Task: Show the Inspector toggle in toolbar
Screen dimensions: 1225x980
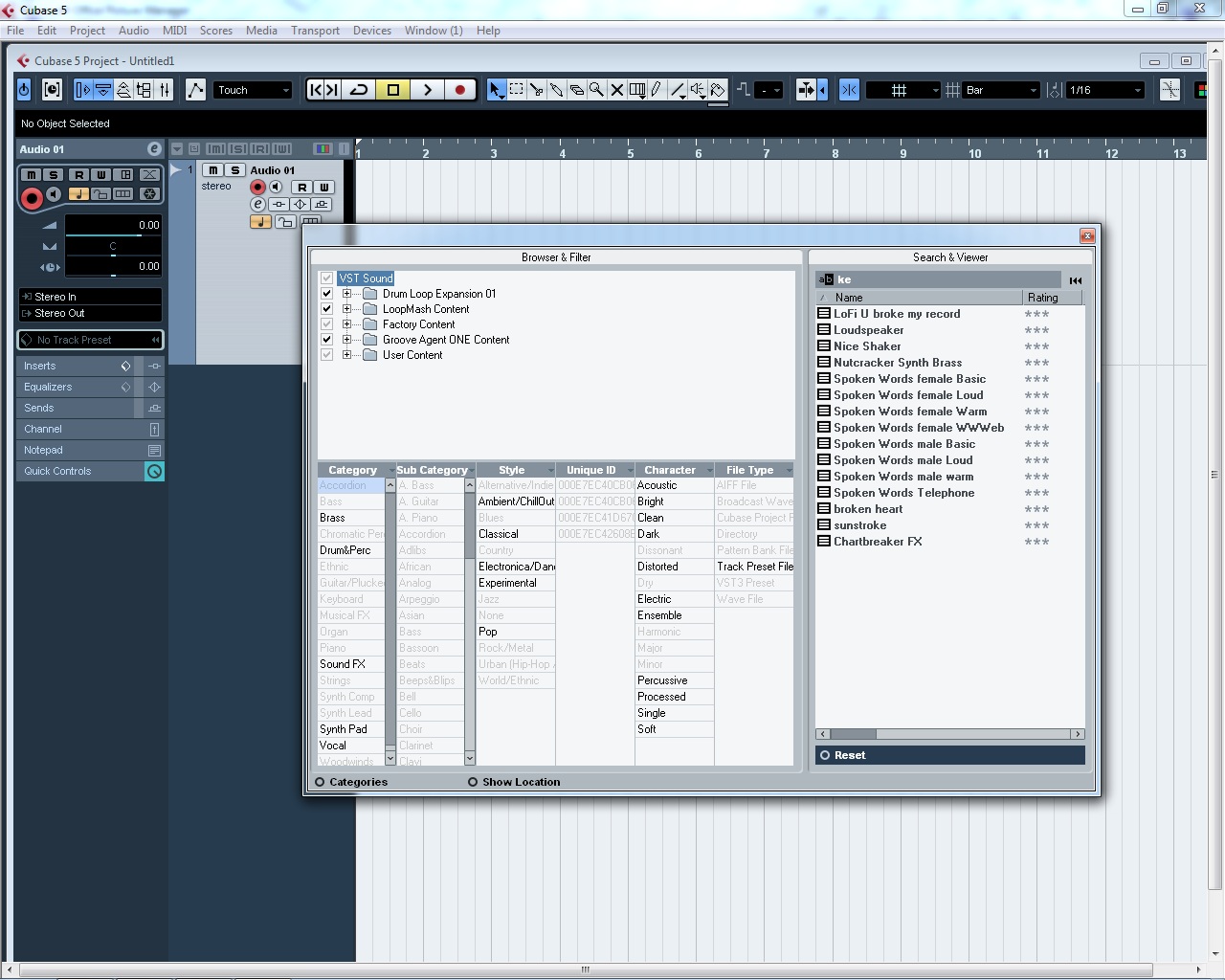Action: tap(83, 90)
